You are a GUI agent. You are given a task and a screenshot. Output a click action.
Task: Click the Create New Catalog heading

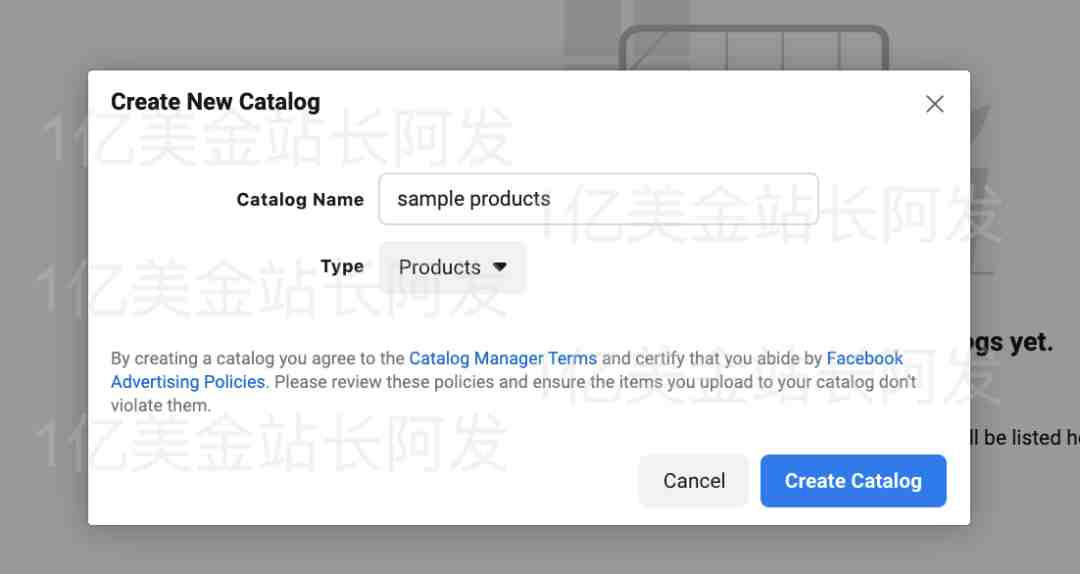[216, 102]
